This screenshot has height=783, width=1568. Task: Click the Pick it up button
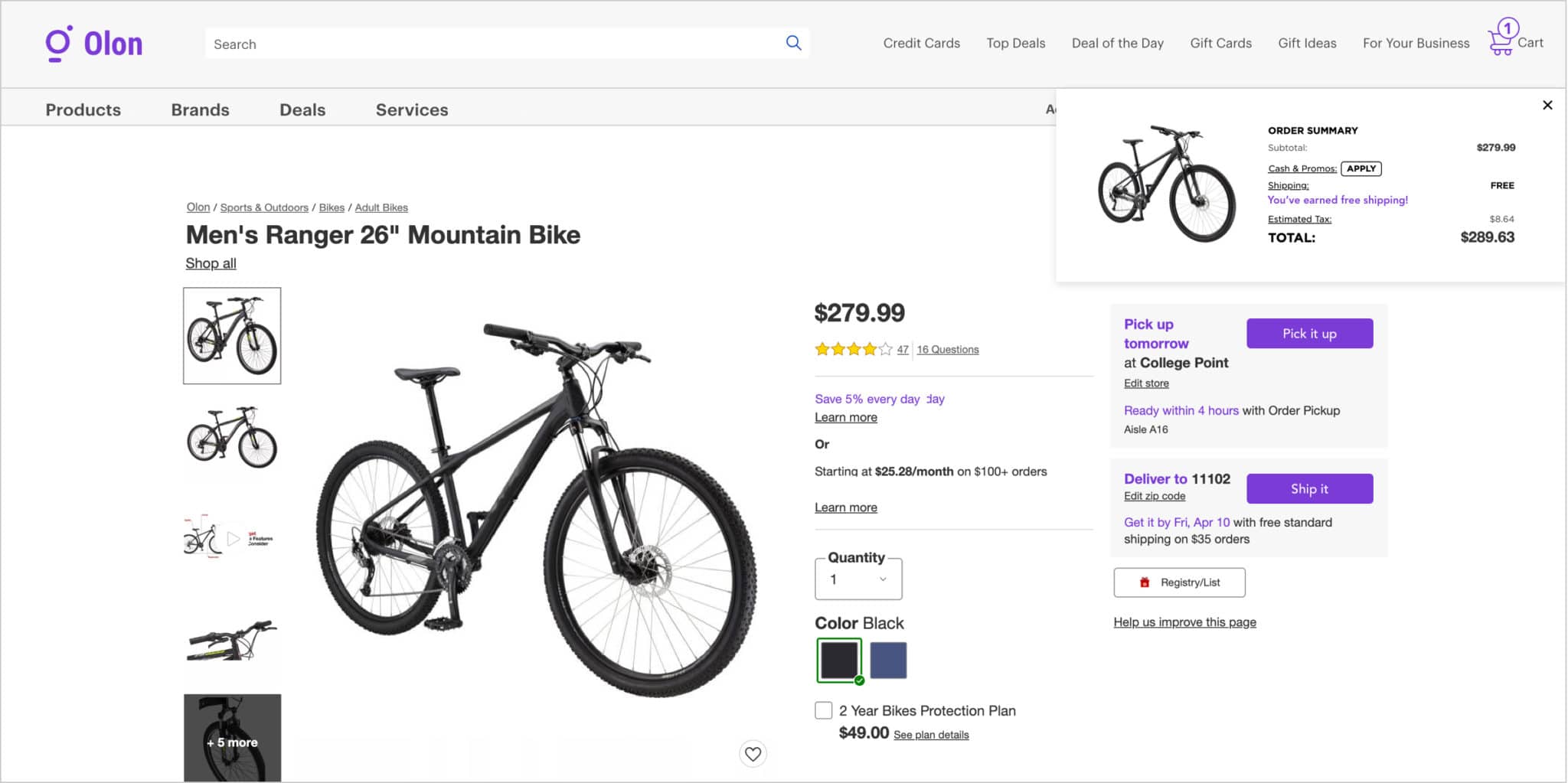click(x=1309, y=334)
